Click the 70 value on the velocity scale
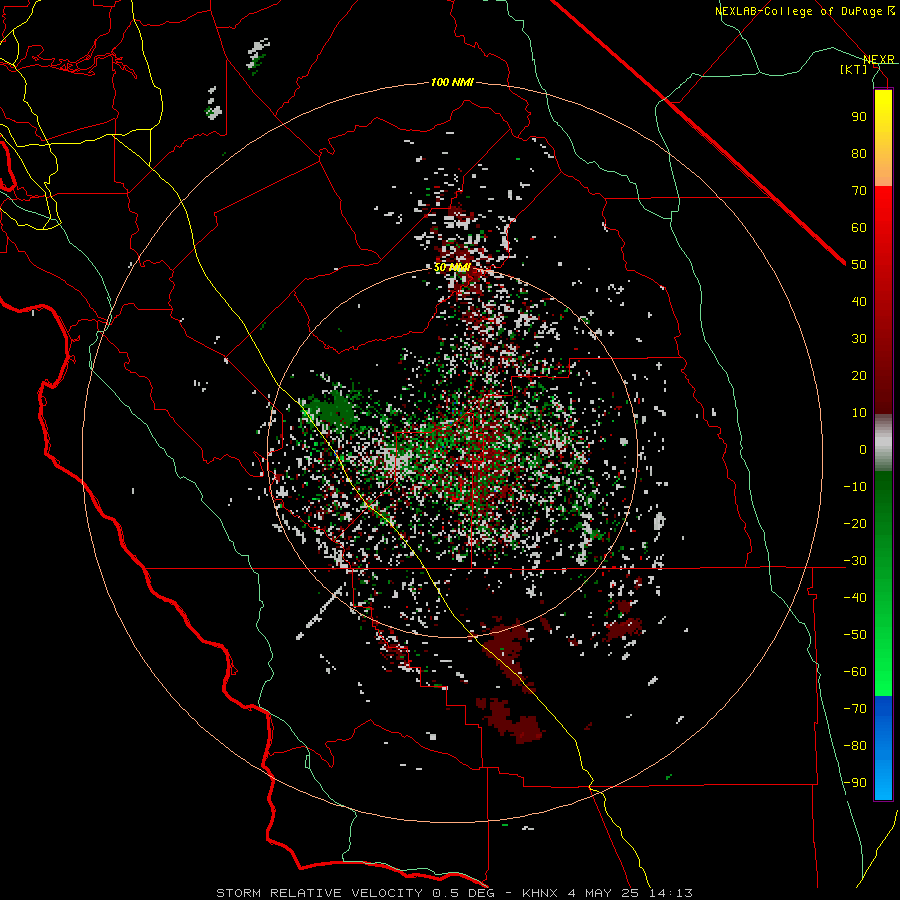 coord(859,191)
